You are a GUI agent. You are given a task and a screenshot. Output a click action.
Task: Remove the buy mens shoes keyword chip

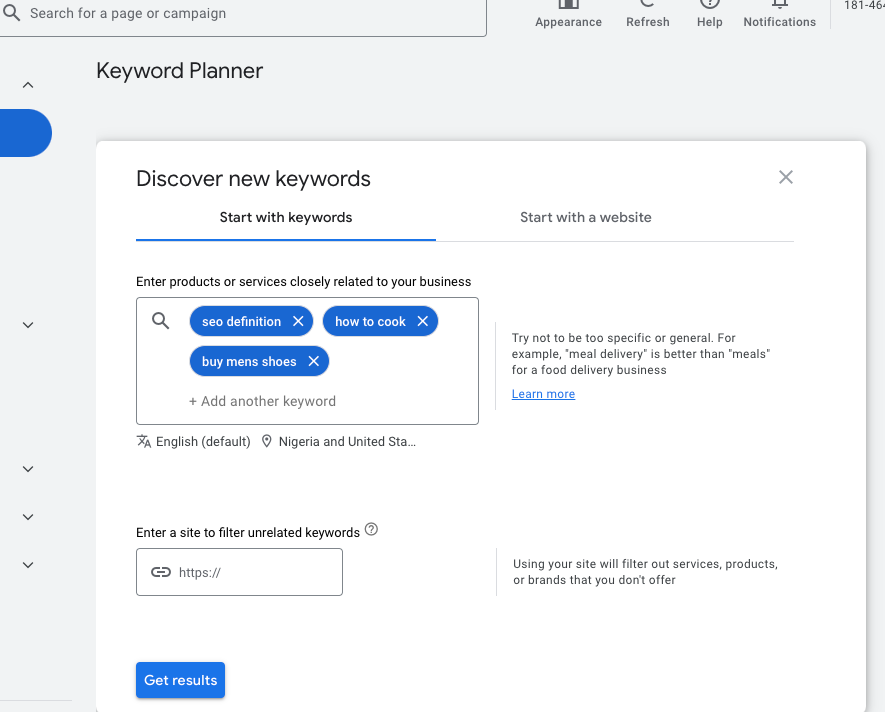[x=313, y=361]
